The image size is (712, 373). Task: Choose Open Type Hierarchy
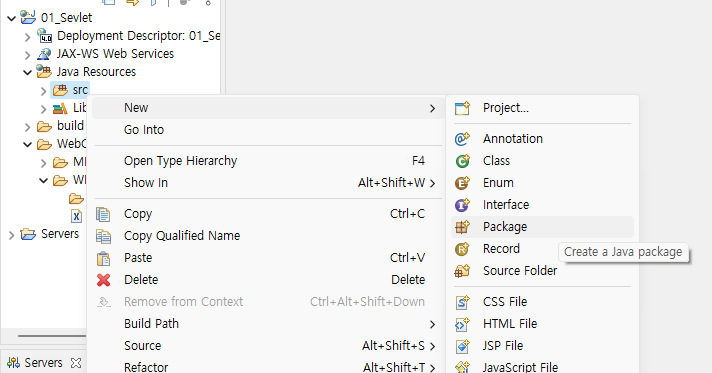coord(268,161)
